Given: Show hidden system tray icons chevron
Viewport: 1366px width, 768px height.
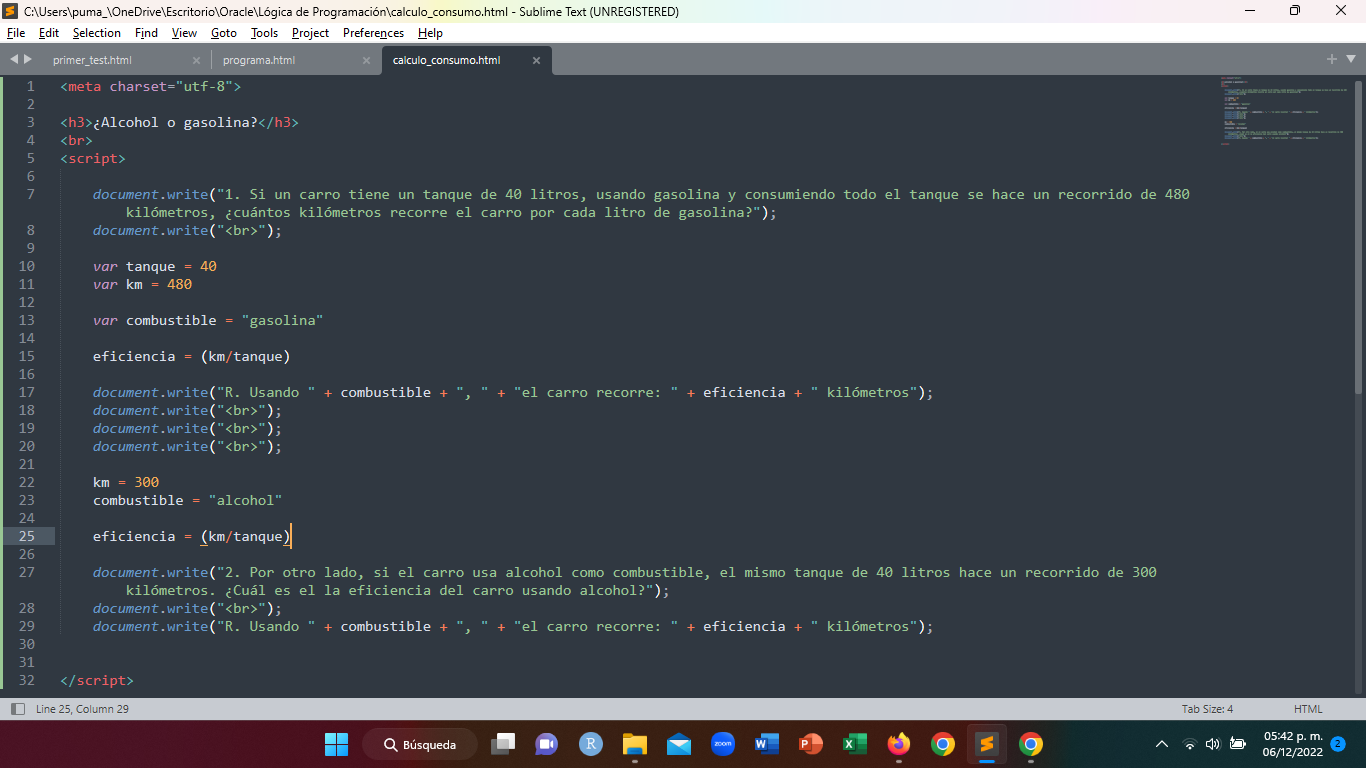Looking at the screenshot, I should pyautogui.click(x=1162, y=744).
